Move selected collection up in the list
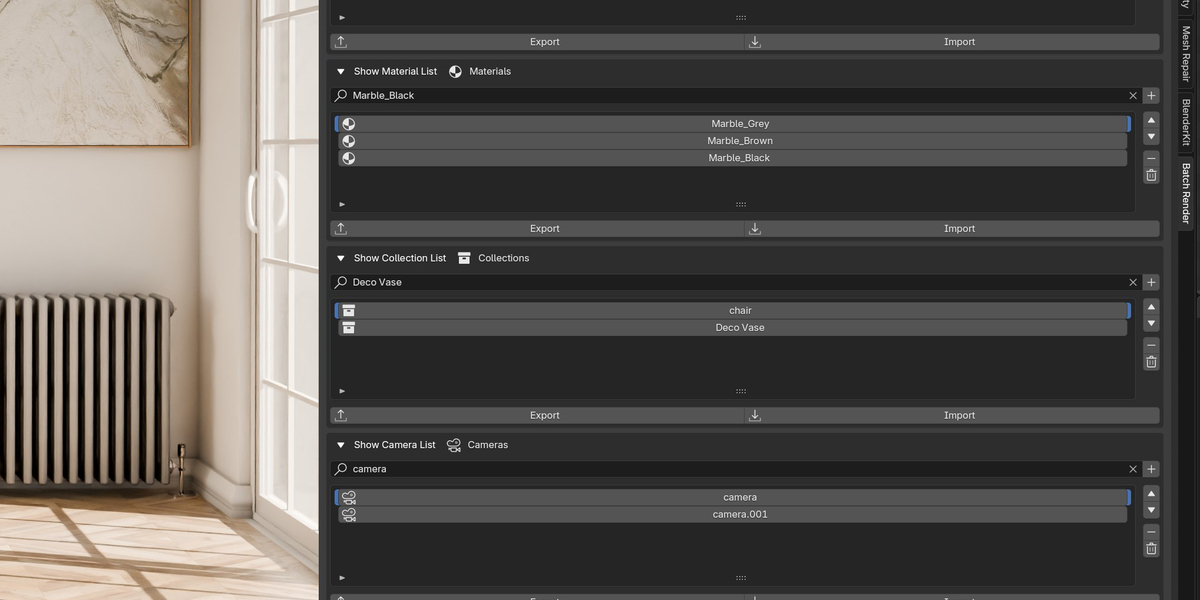Image resolution: width=1200 pixels, height=600 pixels. click(x=1151, y=307)
